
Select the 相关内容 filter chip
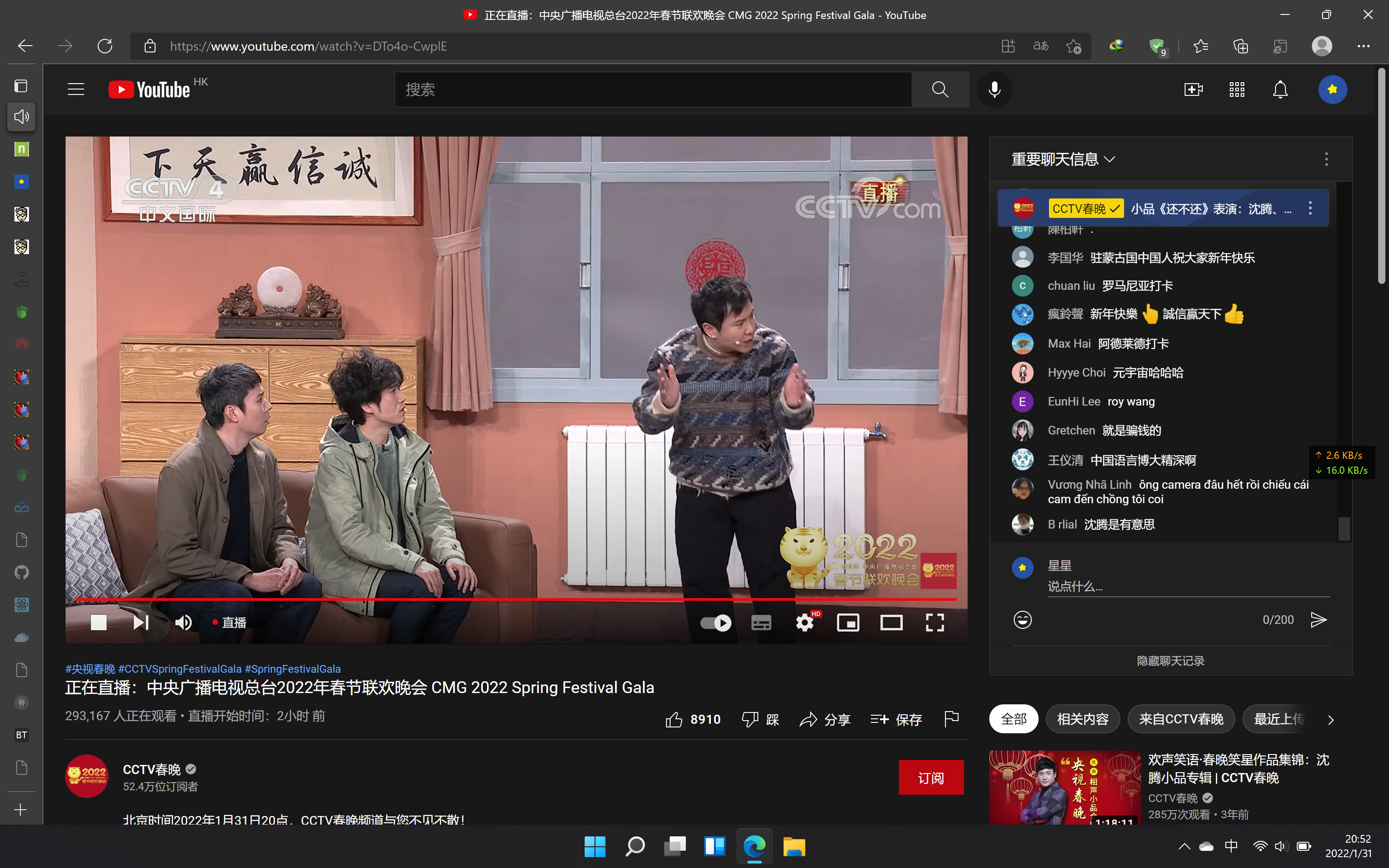tap(1082, 719)
